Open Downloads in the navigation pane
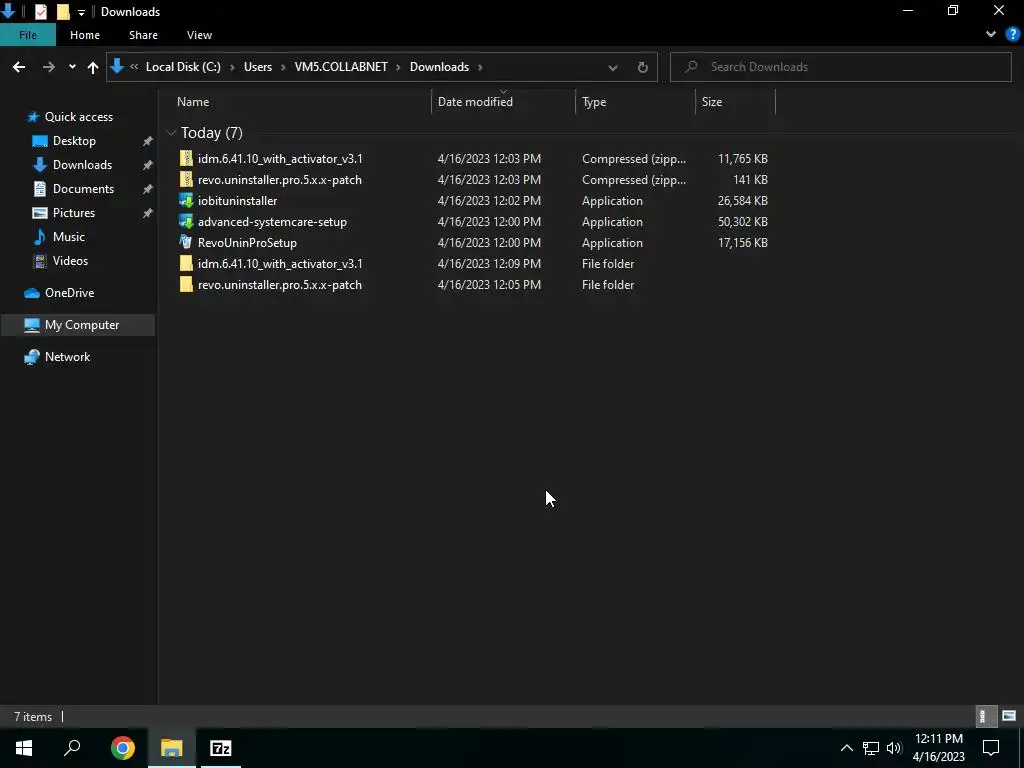This screenshot has height=768, width=1024. 82,165
